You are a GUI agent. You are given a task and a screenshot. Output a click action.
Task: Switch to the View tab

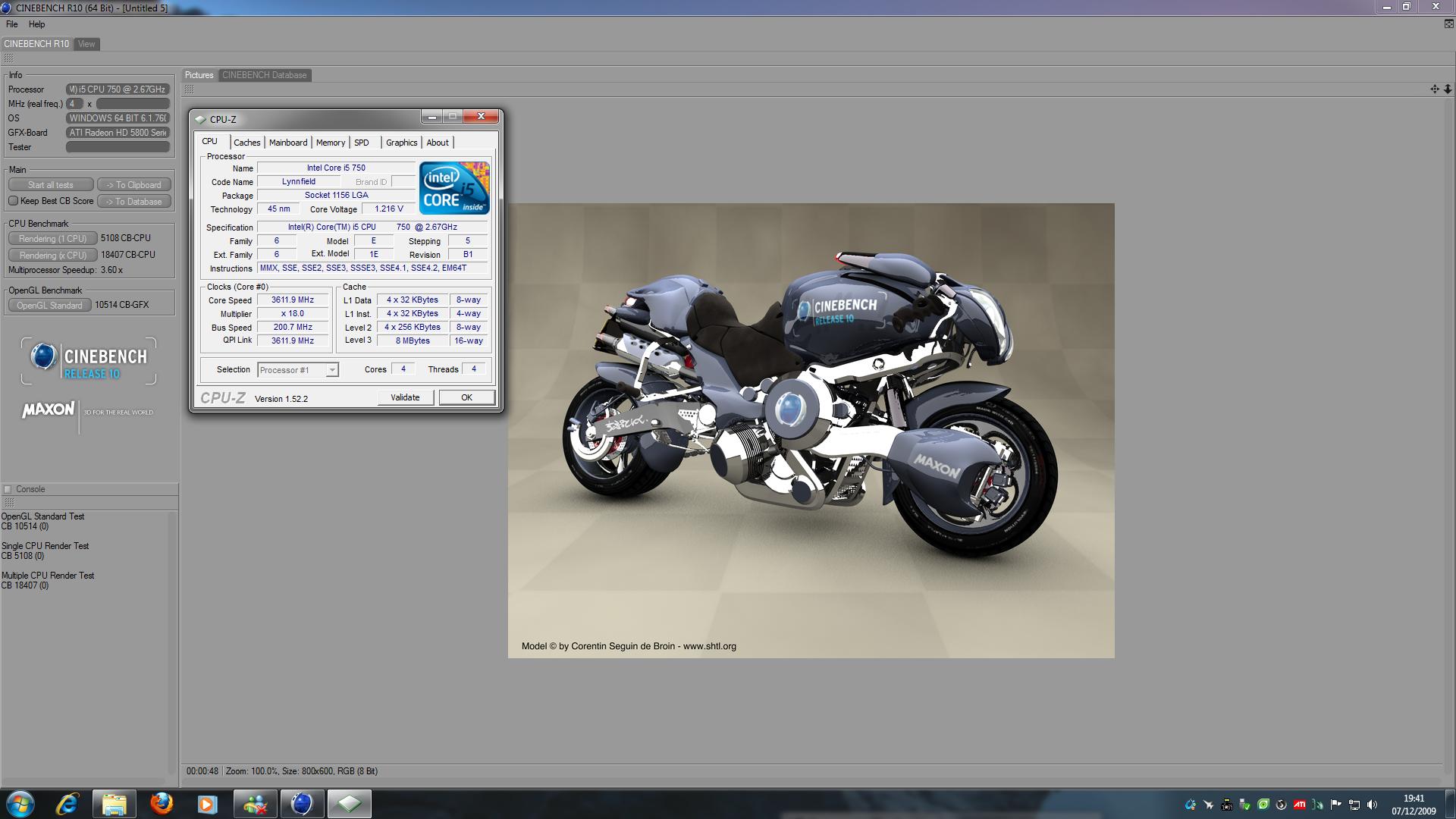(x=86, y=44)
